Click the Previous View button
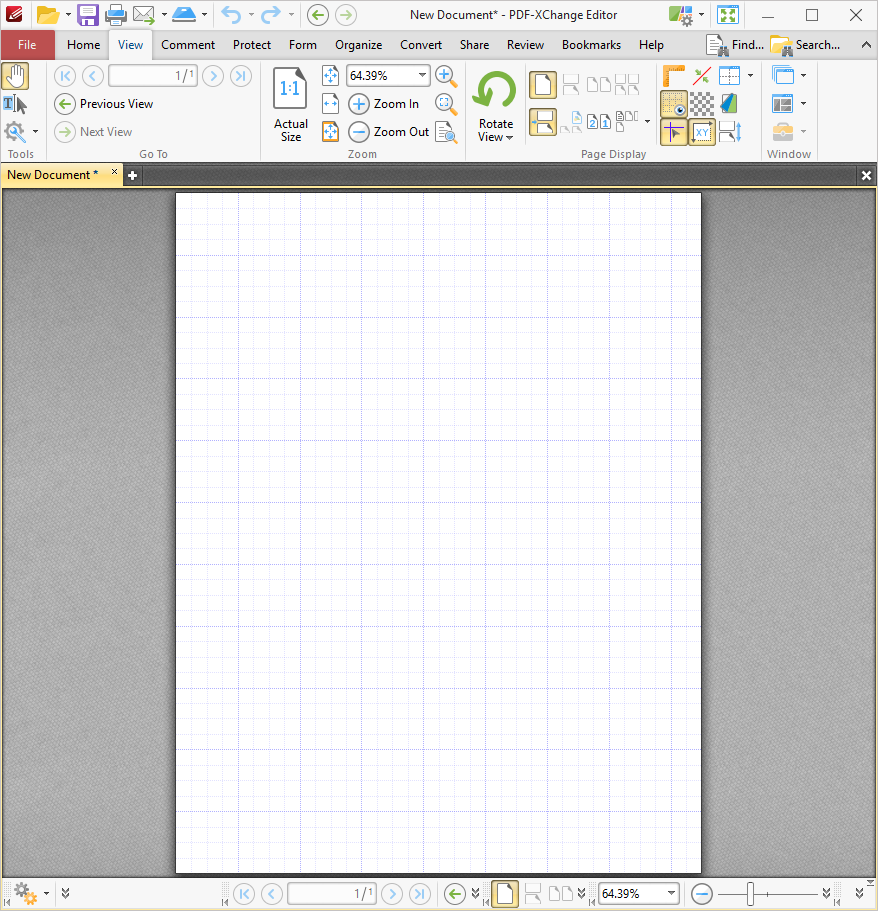Viewport: 878px width, 911px height. point(104,104)
